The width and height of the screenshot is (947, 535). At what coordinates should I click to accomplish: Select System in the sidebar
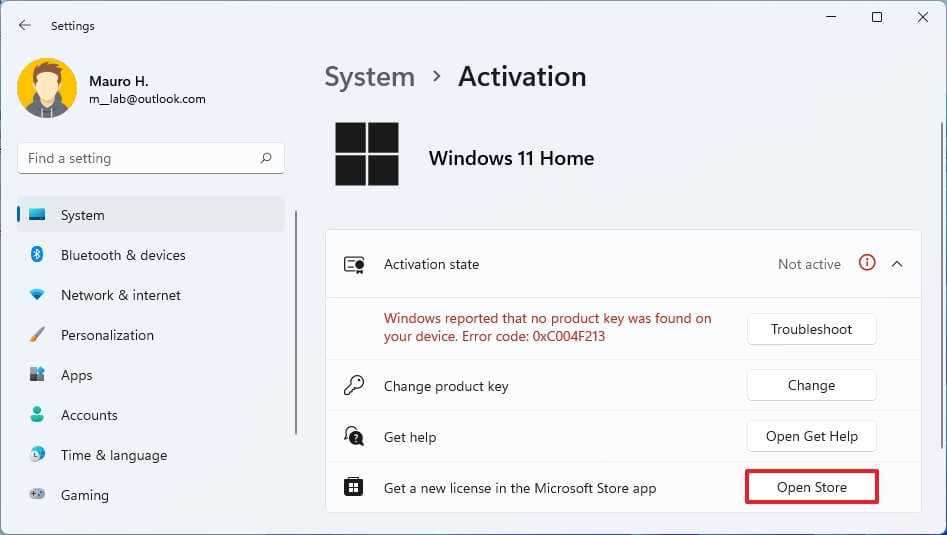pos(82,215)
